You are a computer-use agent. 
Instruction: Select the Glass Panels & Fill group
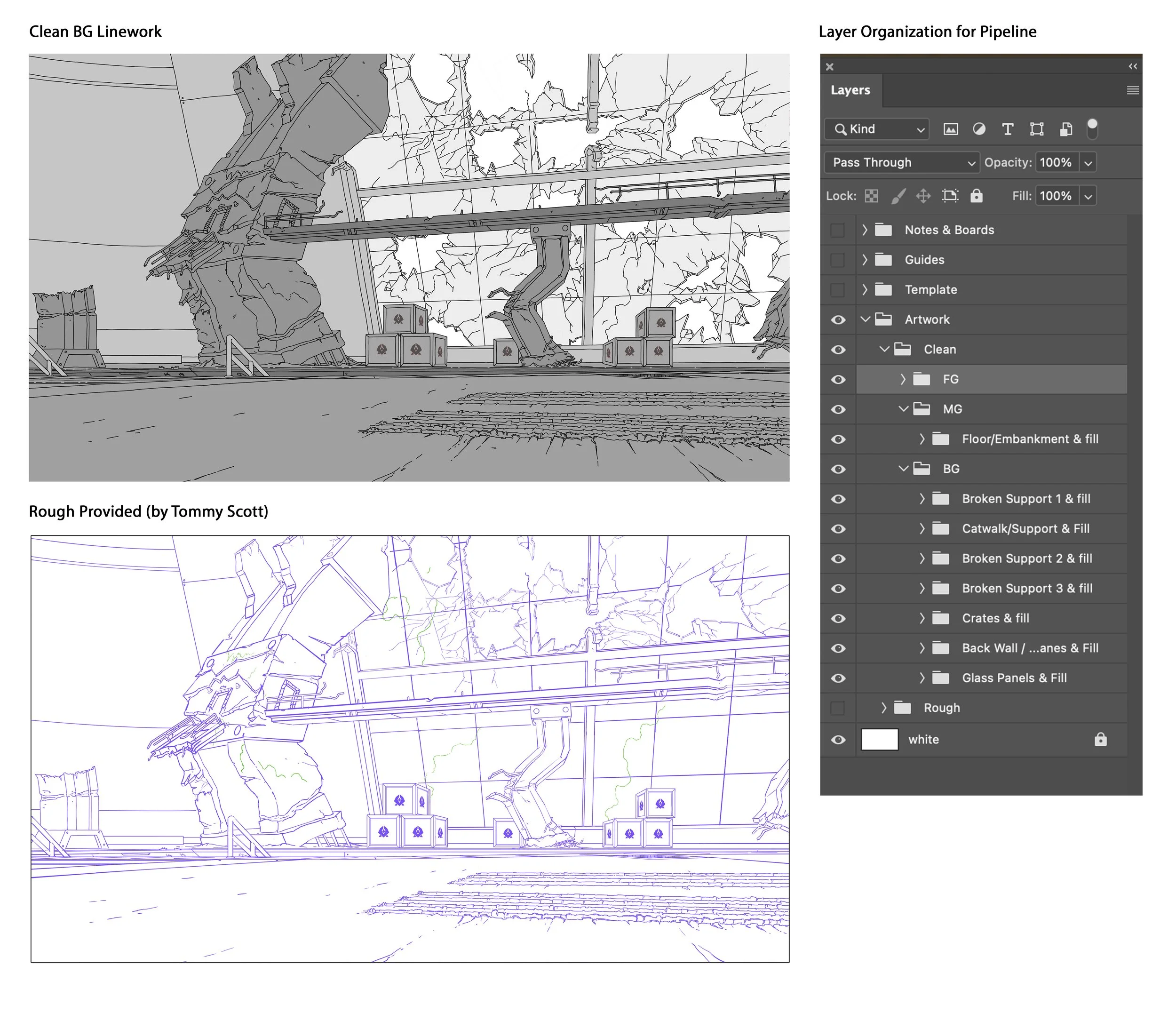1014,678
